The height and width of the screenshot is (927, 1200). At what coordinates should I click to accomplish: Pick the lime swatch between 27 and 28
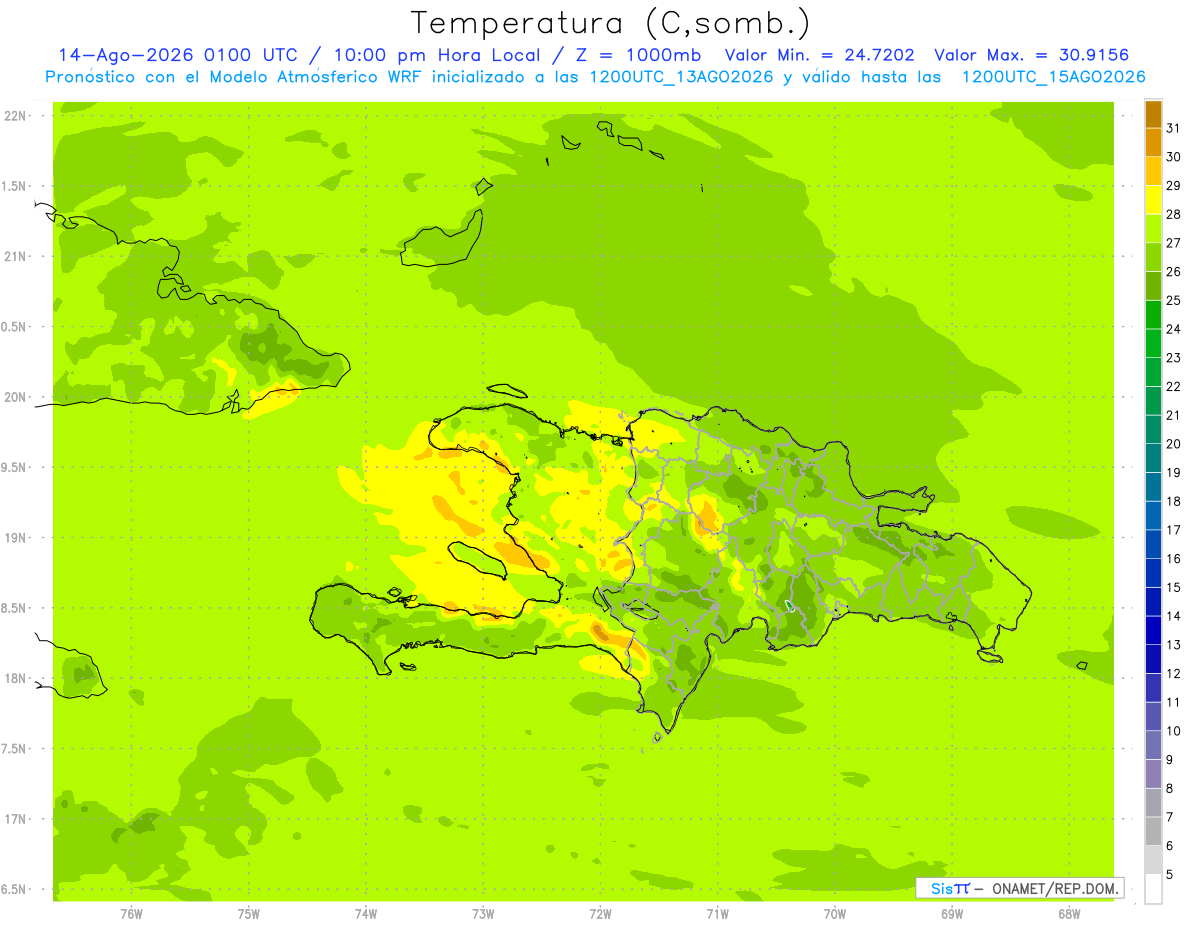point(1153,229)
